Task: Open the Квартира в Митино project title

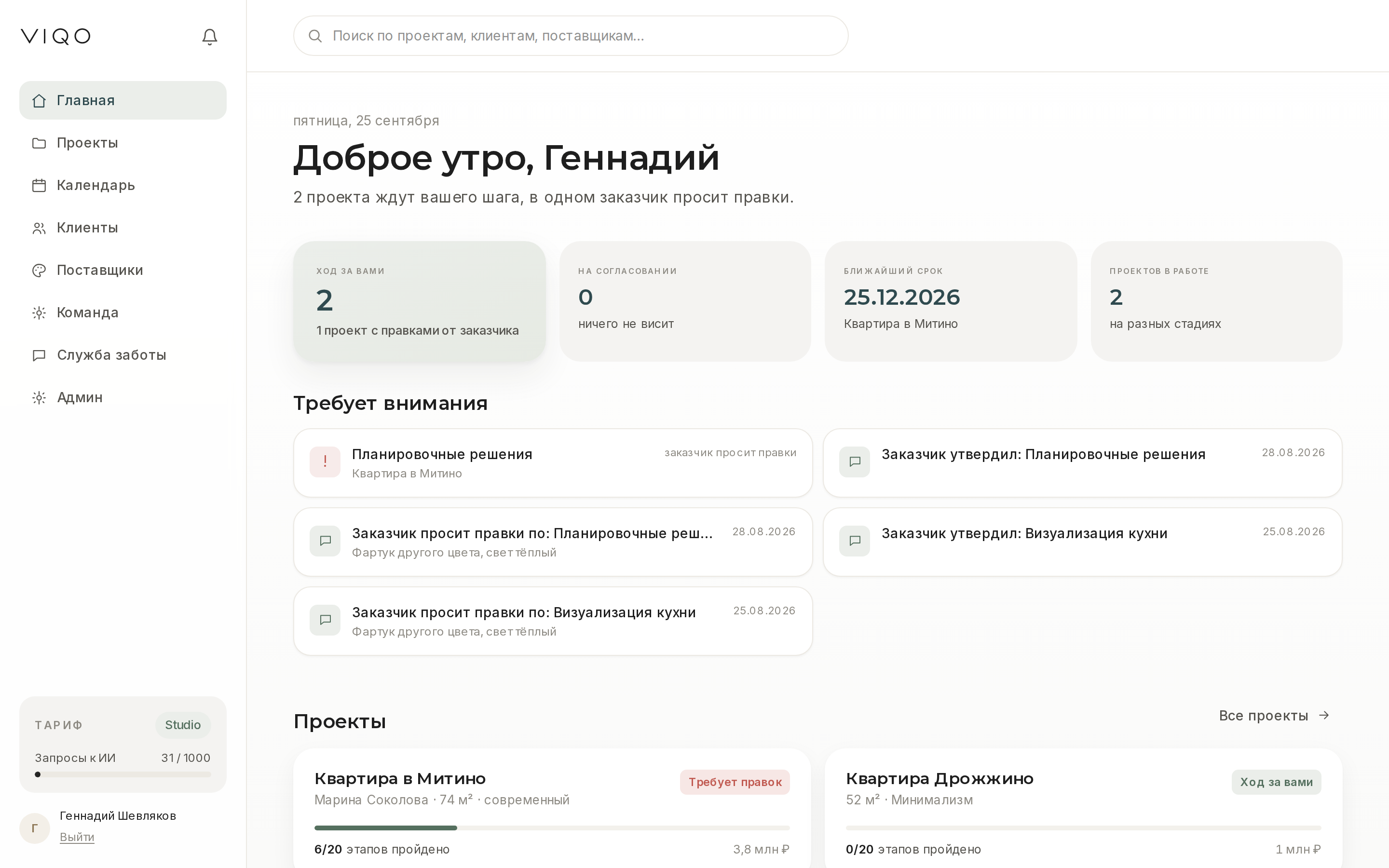Action: [400, 779]
